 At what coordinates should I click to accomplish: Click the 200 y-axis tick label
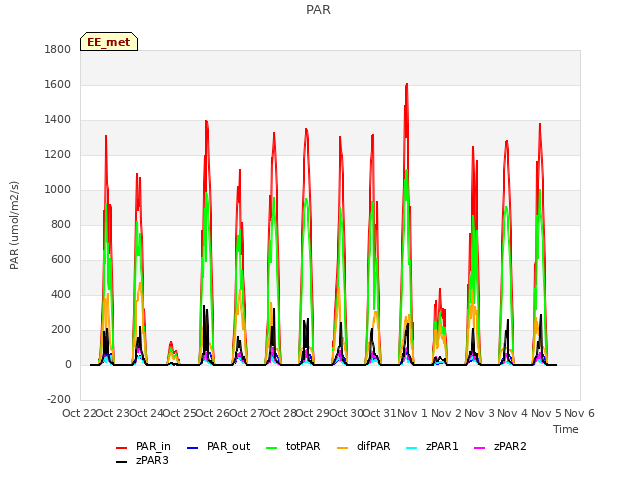[x=61, y=330]
